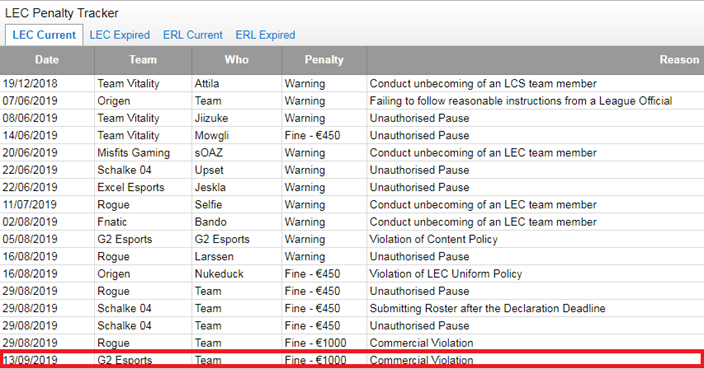Click the Who column header
Image resolution: width=704 pixels, height=369 pixels.
coord(237,60)
